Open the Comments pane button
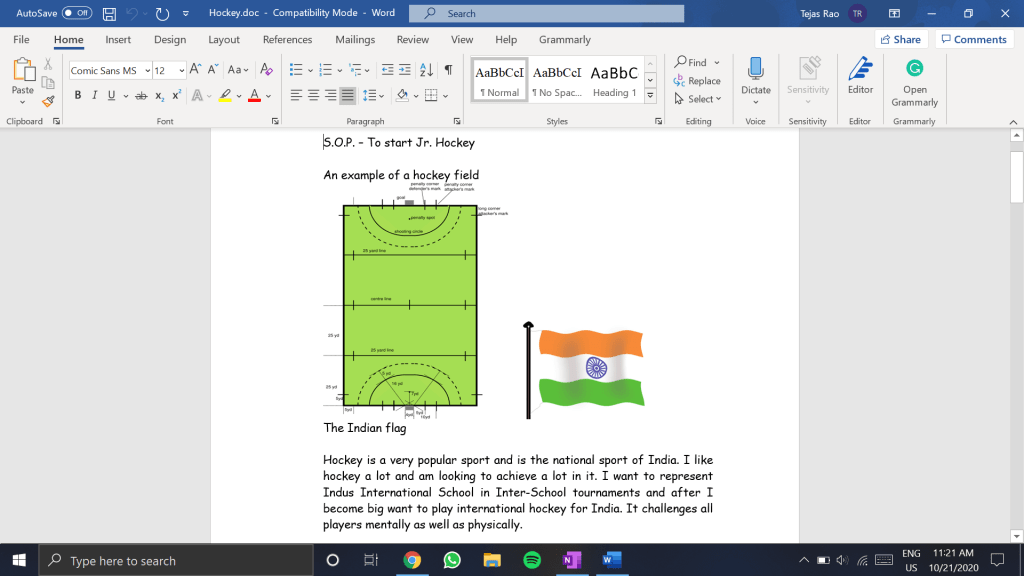This screenshot has height=576, width=1024. tap(974, 40)
